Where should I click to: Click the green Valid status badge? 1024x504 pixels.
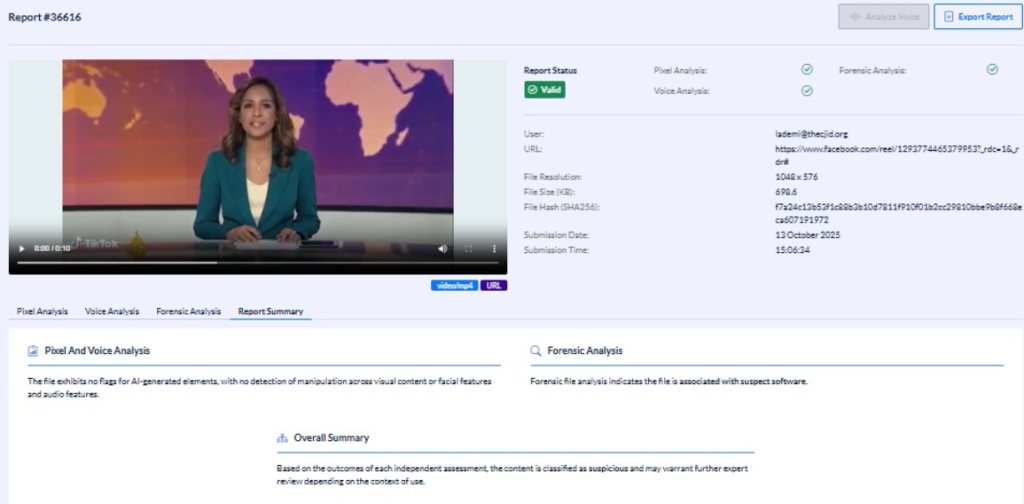coord(545,90)
